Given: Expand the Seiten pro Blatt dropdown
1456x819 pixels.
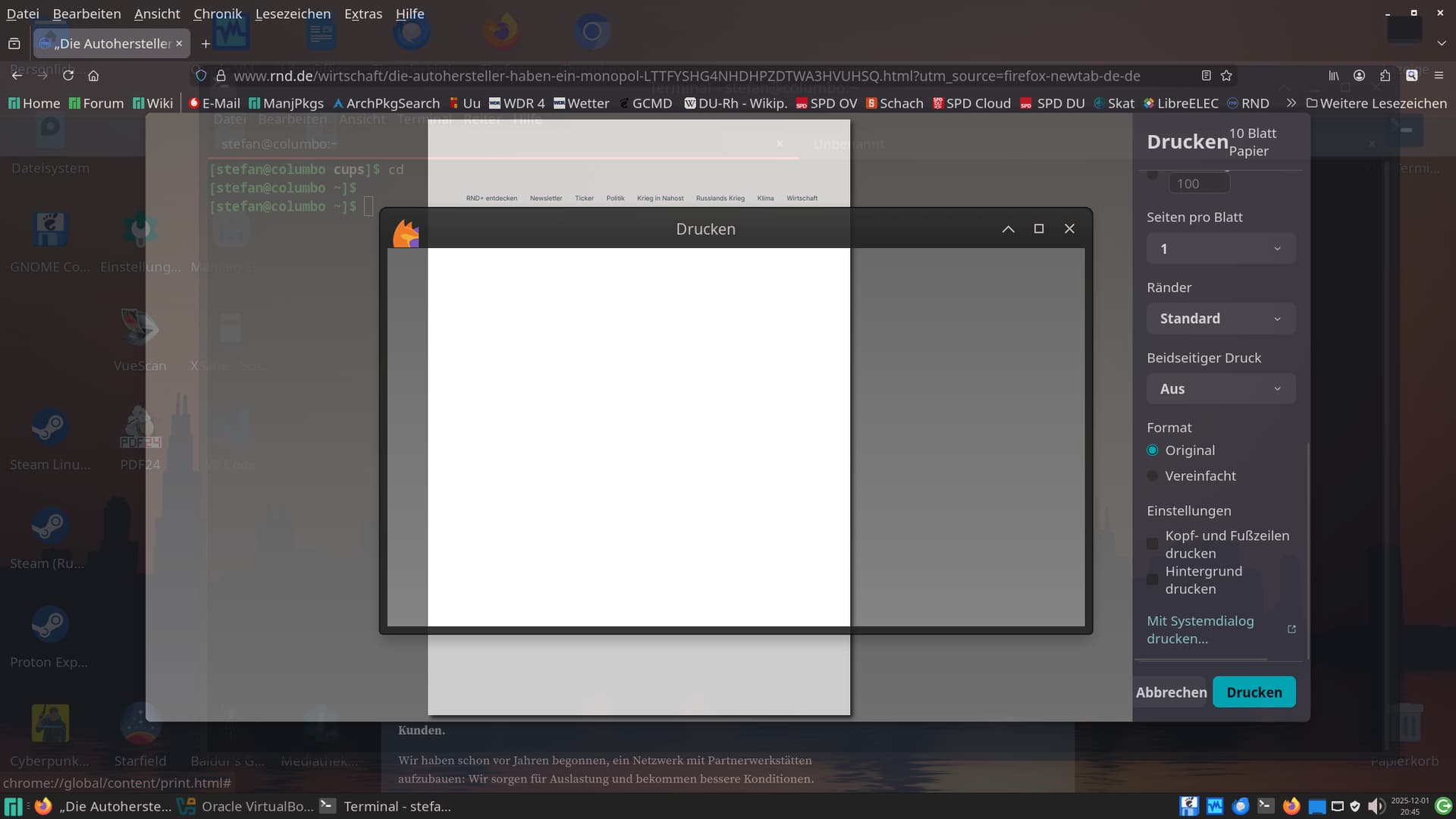Looking at the screenshot, I should click(1220, 249).
